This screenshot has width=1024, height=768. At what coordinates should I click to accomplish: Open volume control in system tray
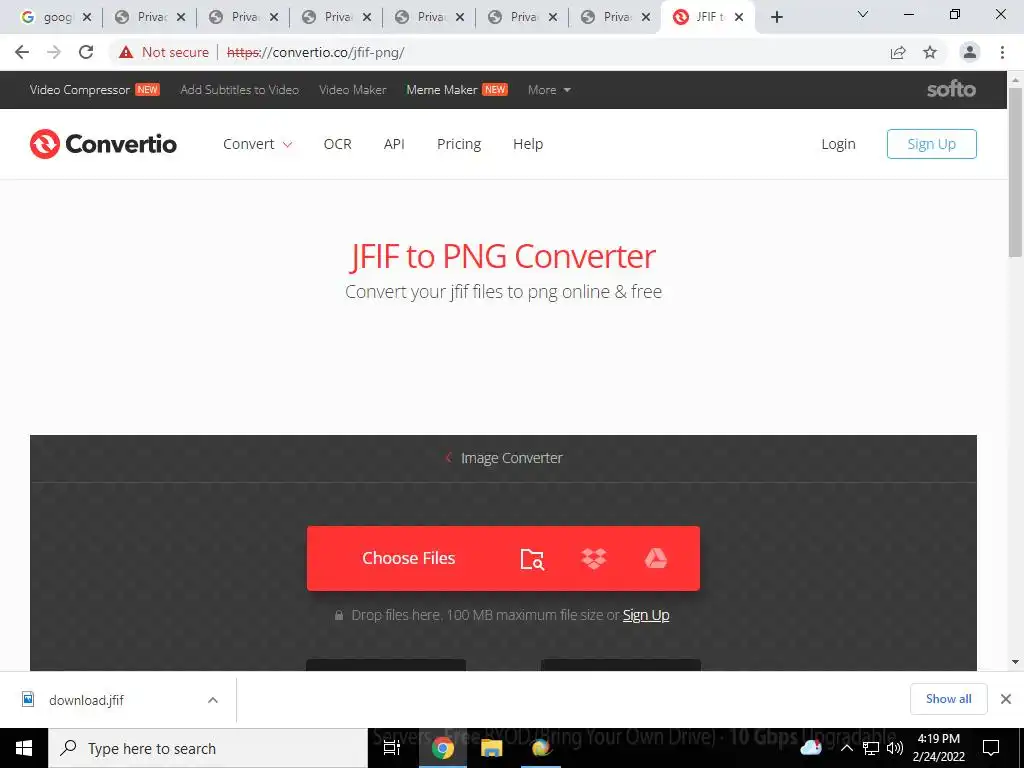pos(895,748)
